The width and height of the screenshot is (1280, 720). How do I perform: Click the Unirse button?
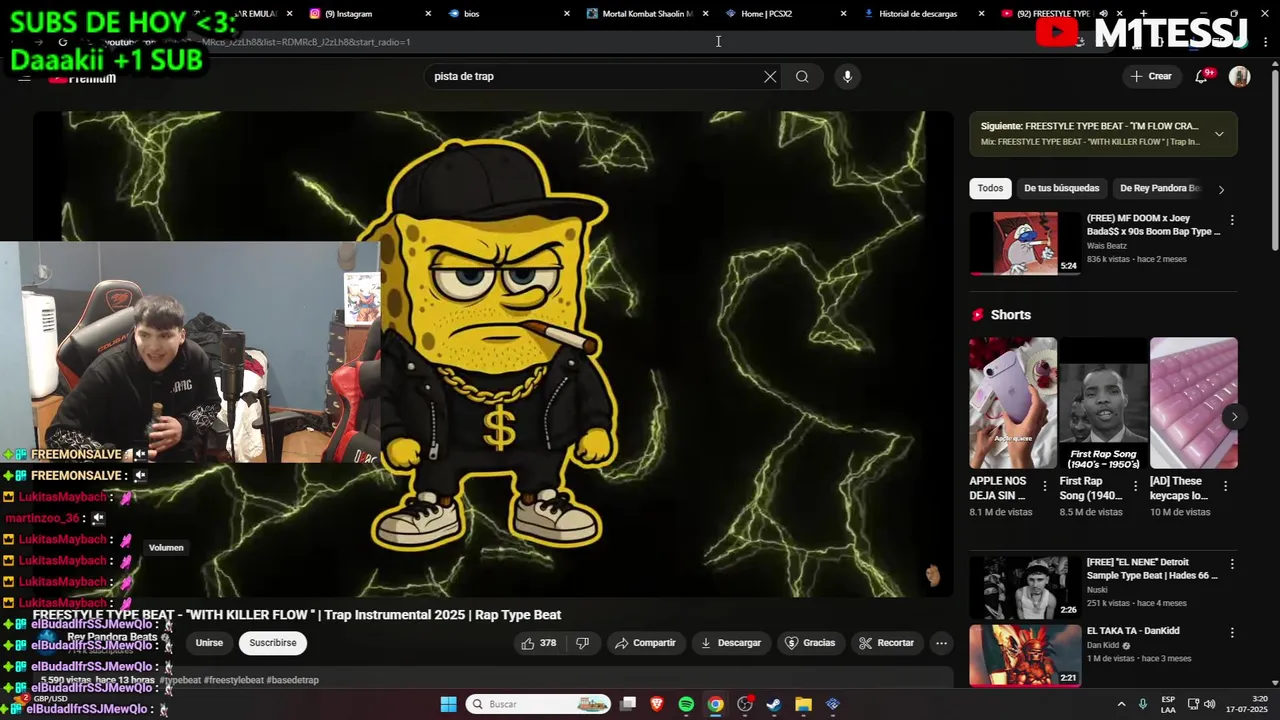pos(209,643)
